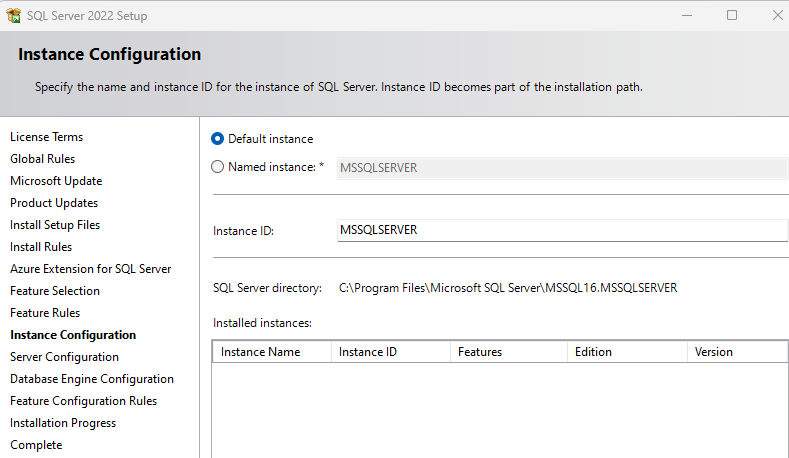Select Install Rules step
Viewport: 789px width, 458px height.
41,247
